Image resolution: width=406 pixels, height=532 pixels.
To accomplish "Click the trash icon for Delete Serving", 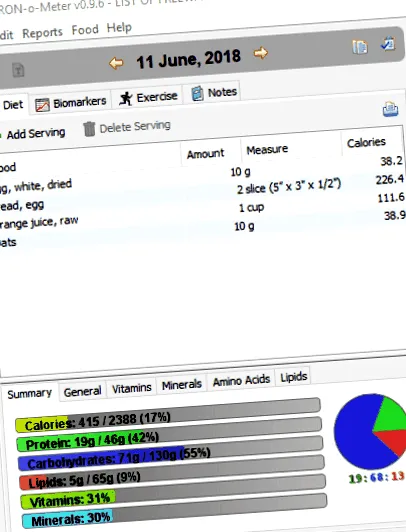I will [x=90, y=129].
